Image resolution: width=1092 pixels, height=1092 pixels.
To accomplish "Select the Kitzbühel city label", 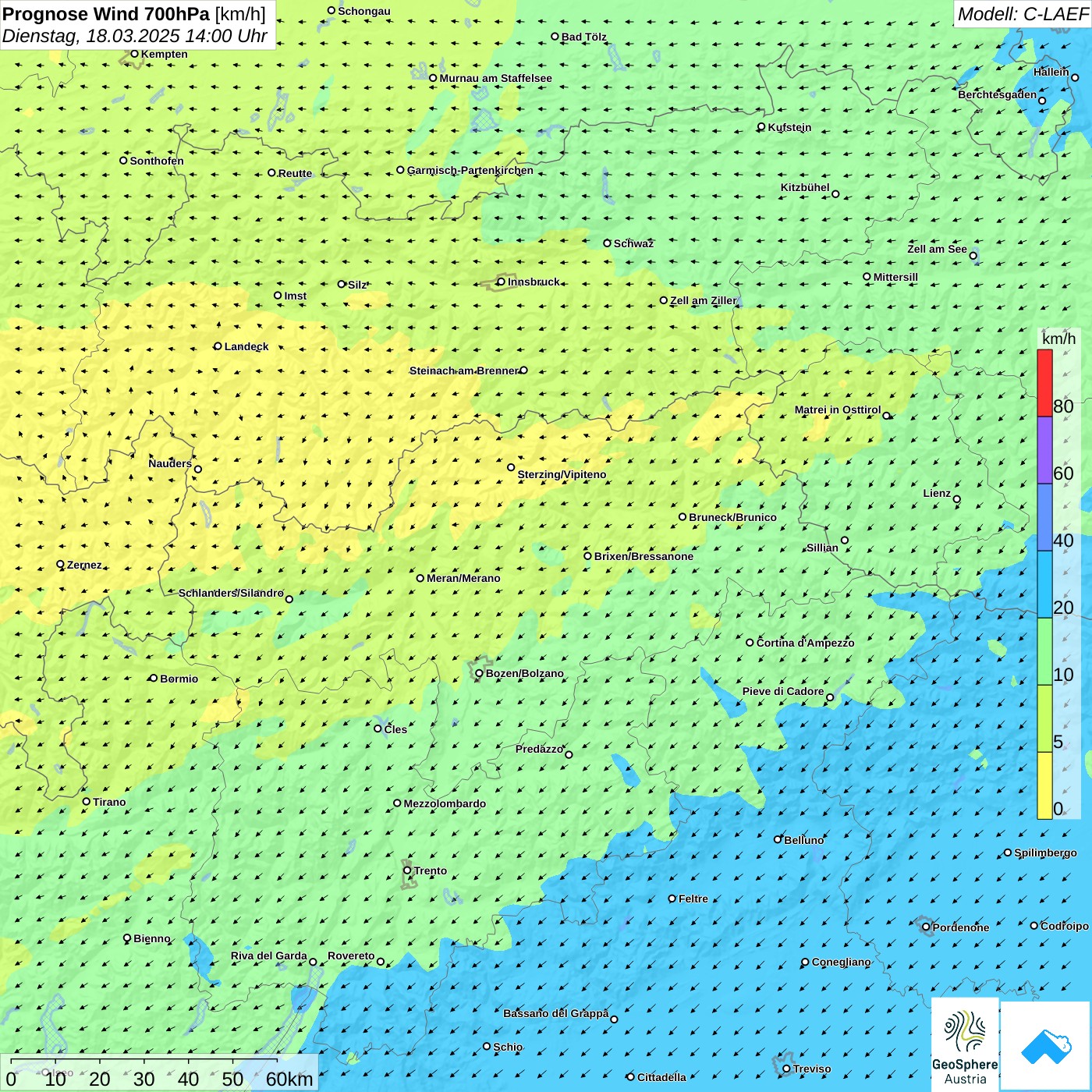I will (x=805, y=187).
